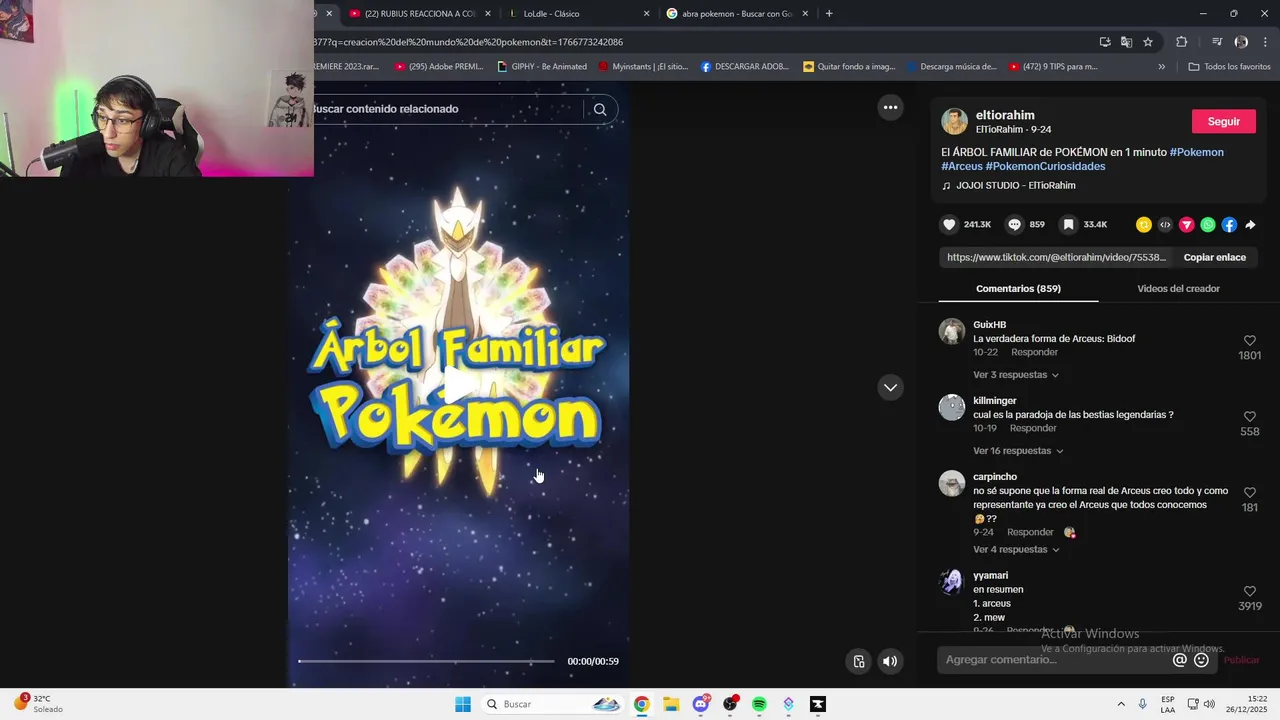Open Chrome Extensions puzzle icon
The height and width of the screenshot is (720, 1280).
(x=1182, y=42)
